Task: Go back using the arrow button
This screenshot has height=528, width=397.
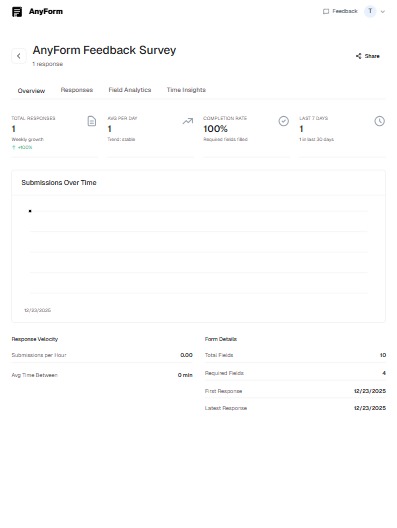Action: point(19,56)
